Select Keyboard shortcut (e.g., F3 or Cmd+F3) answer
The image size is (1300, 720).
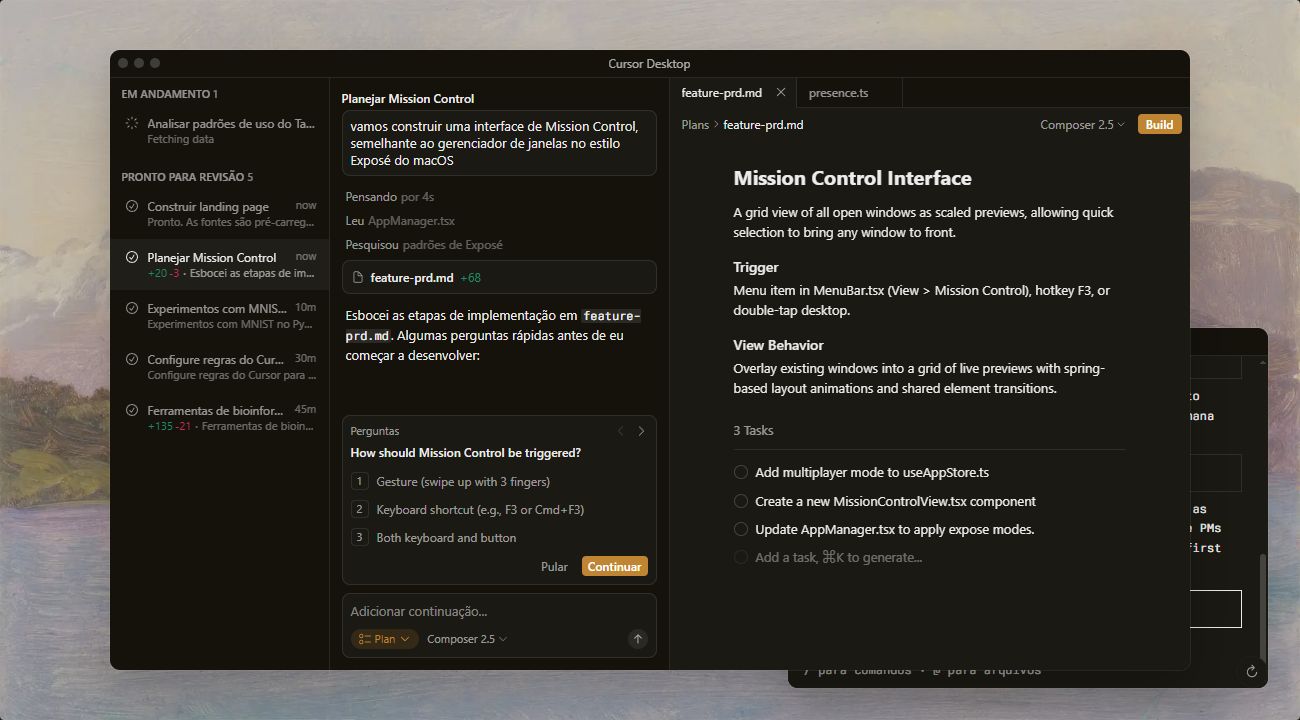tap(499, 509)
